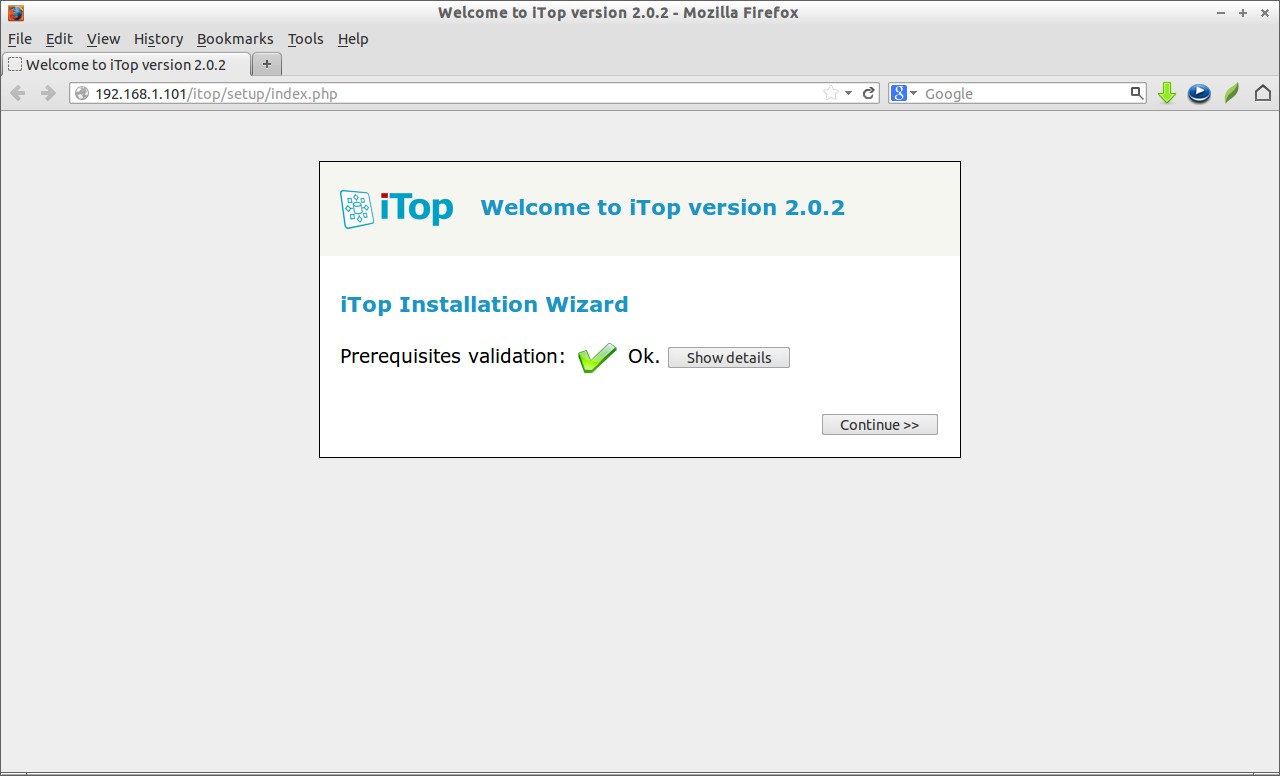The height and width of the screenshot is (776, 1280).
Task: Click the 'Welcome to iTop version 2.0.2' banner title
Action: (x=662, y=208)
